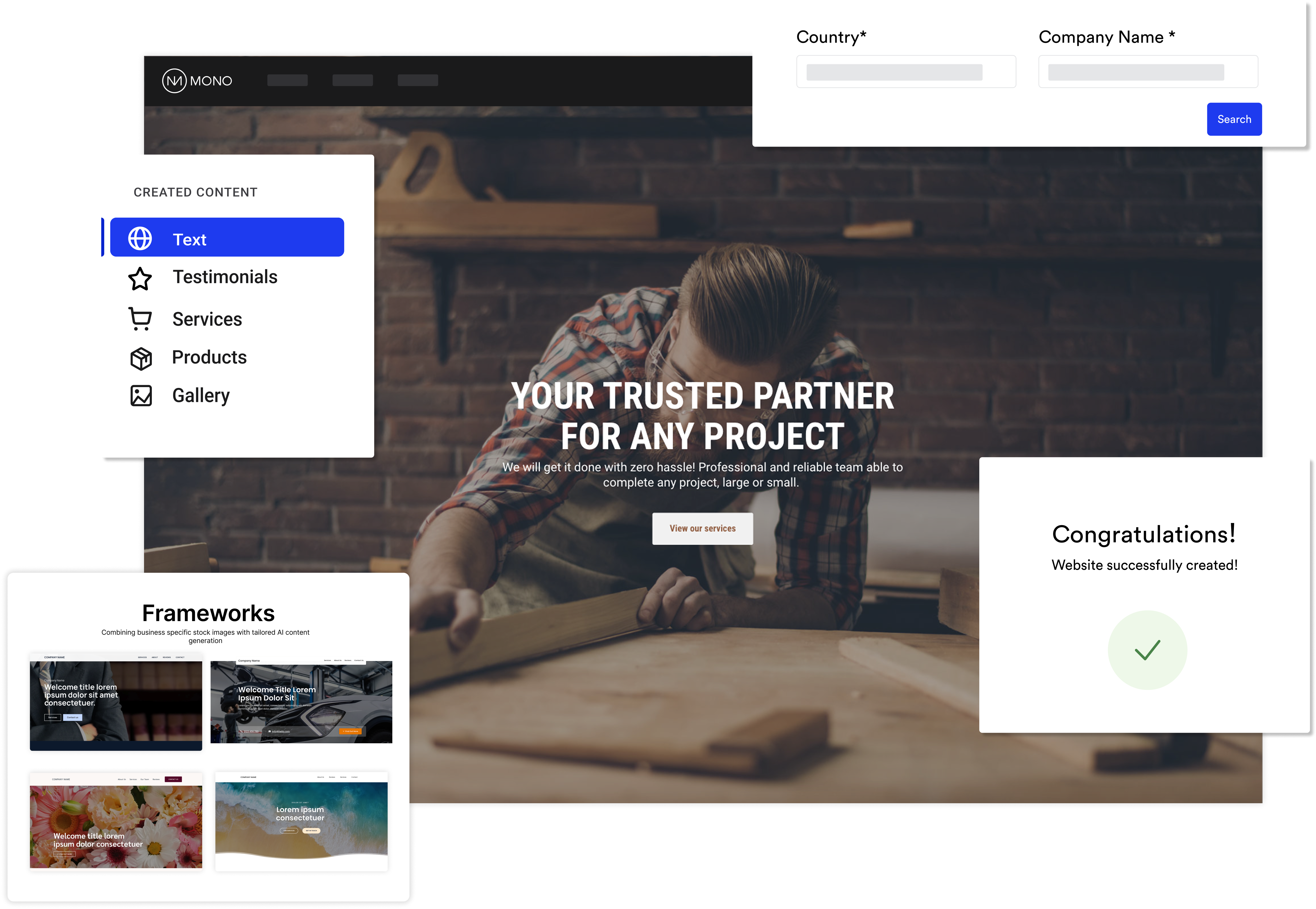Click the MONO circle logo in the navbar
The width and height of the screenshot is (1316, 909).
(175, 80)
